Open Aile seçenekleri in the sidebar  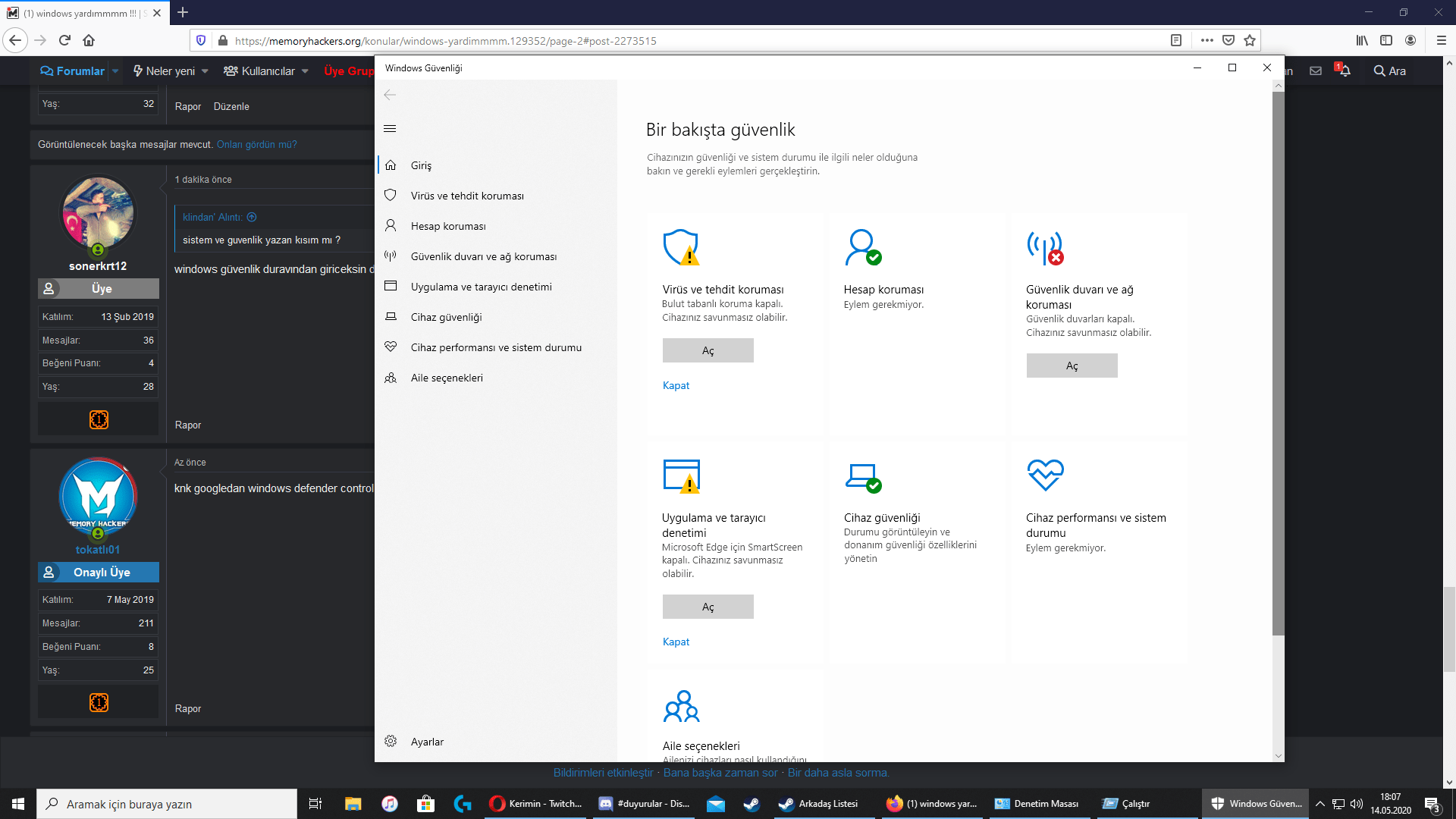click(x=497, y=378)
